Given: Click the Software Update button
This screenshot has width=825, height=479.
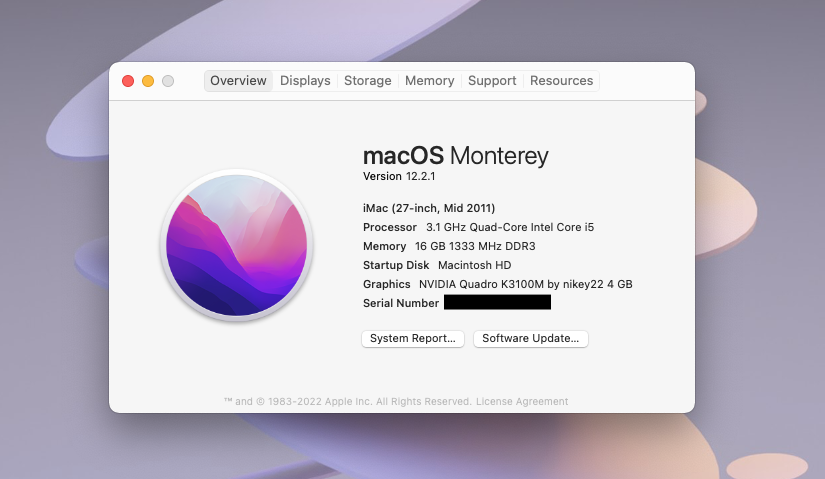Looking at the screenshot, I should pos(530,338).
